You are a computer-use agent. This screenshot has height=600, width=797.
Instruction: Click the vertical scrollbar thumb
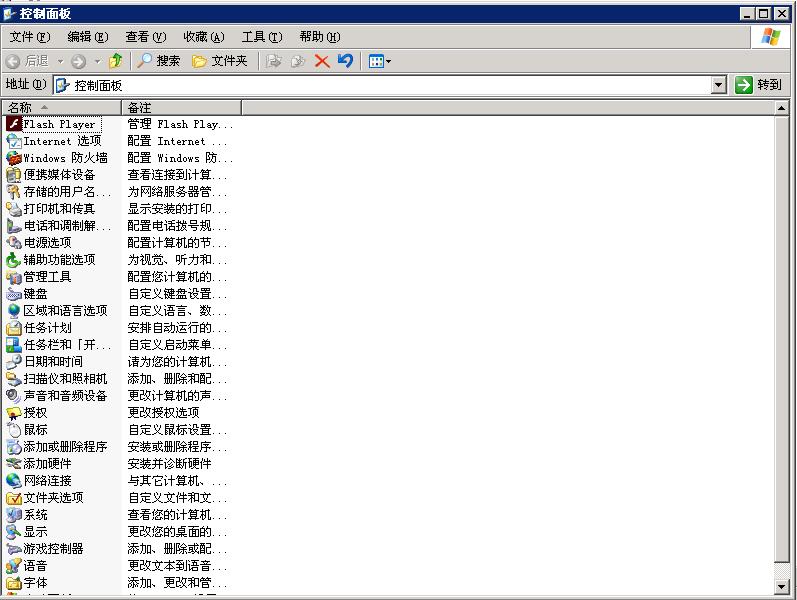[782, 339]
